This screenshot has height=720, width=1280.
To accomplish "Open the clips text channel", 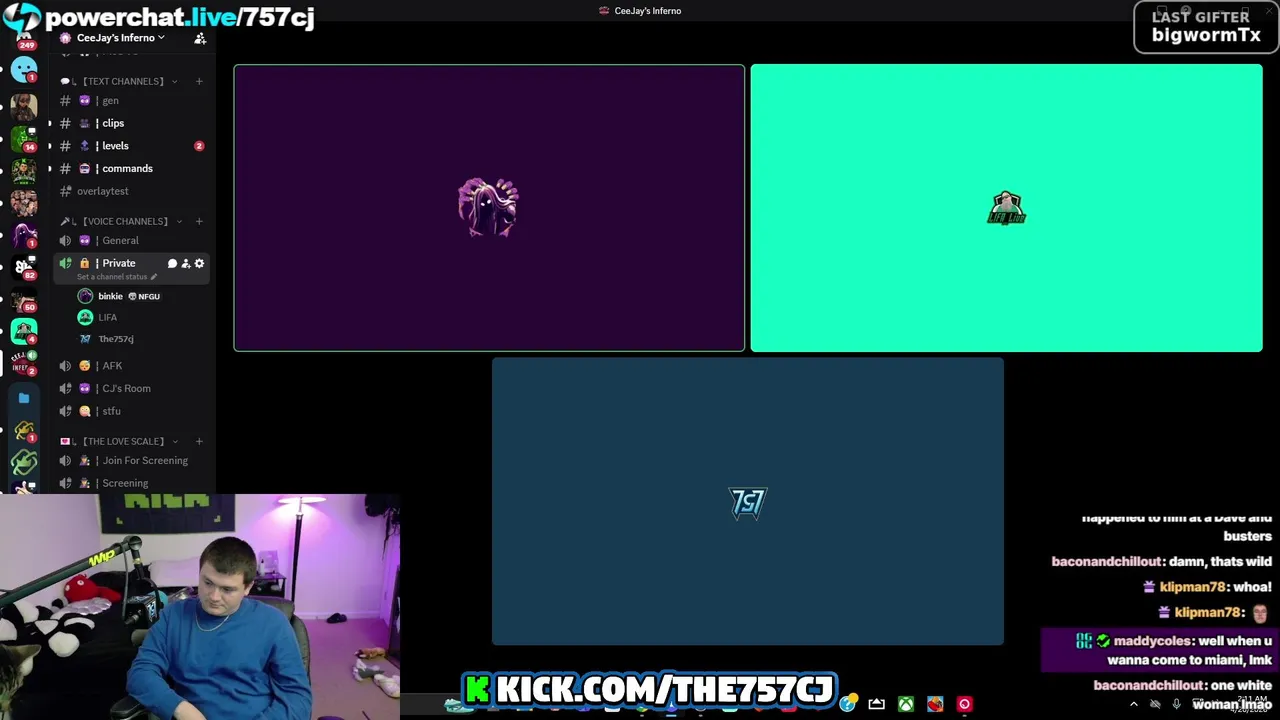I will pyautogui.click(x=130, y=123).
